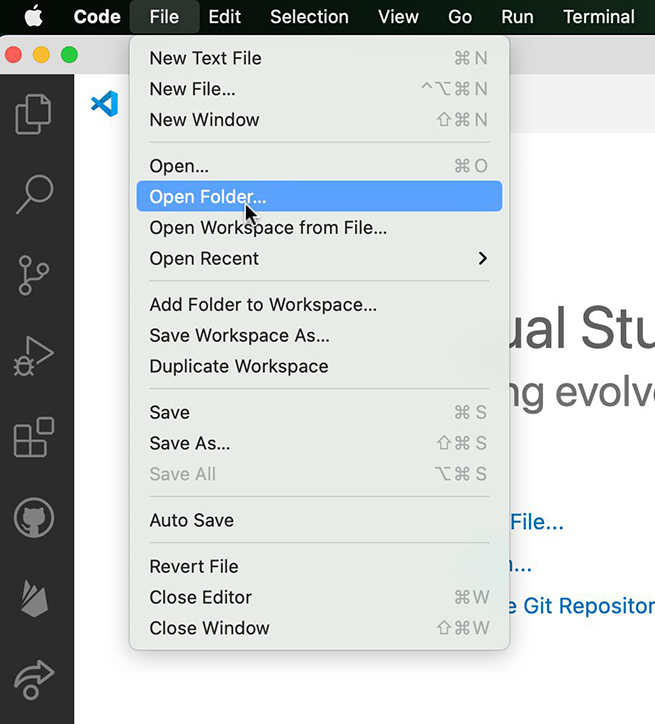655x724 pixels.
Task: Choose Close Editor
Action: 319,597
